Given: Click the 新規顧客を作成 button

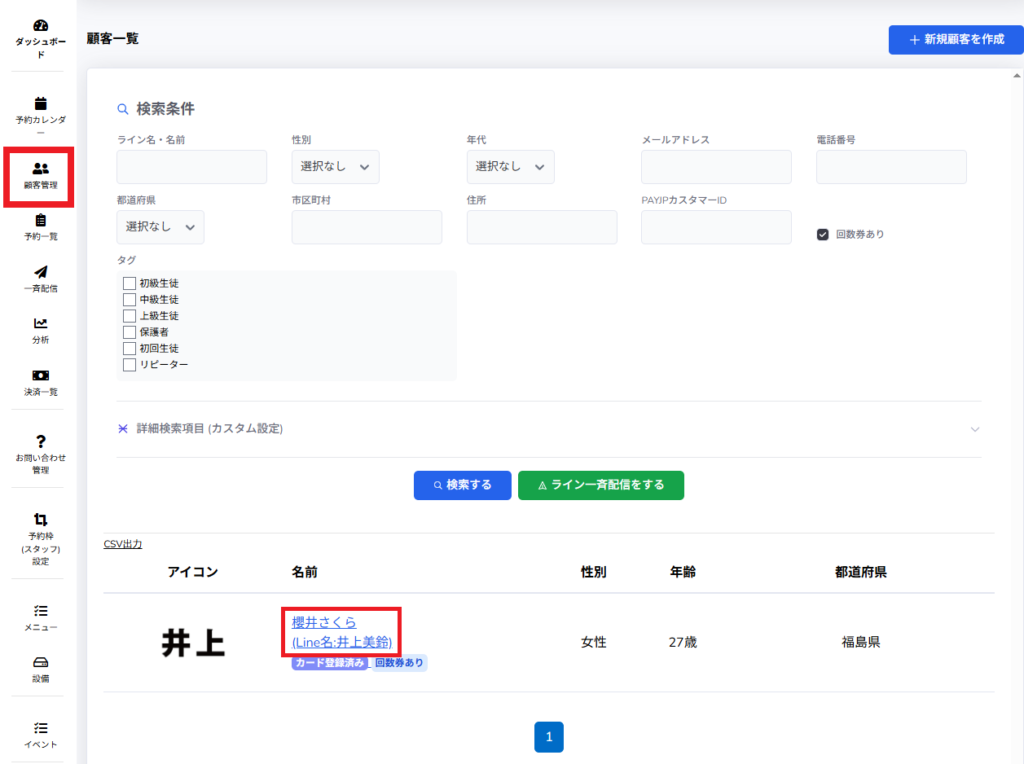Looking at the screenshot, I should pyautogui.click(x=955, y=40).
